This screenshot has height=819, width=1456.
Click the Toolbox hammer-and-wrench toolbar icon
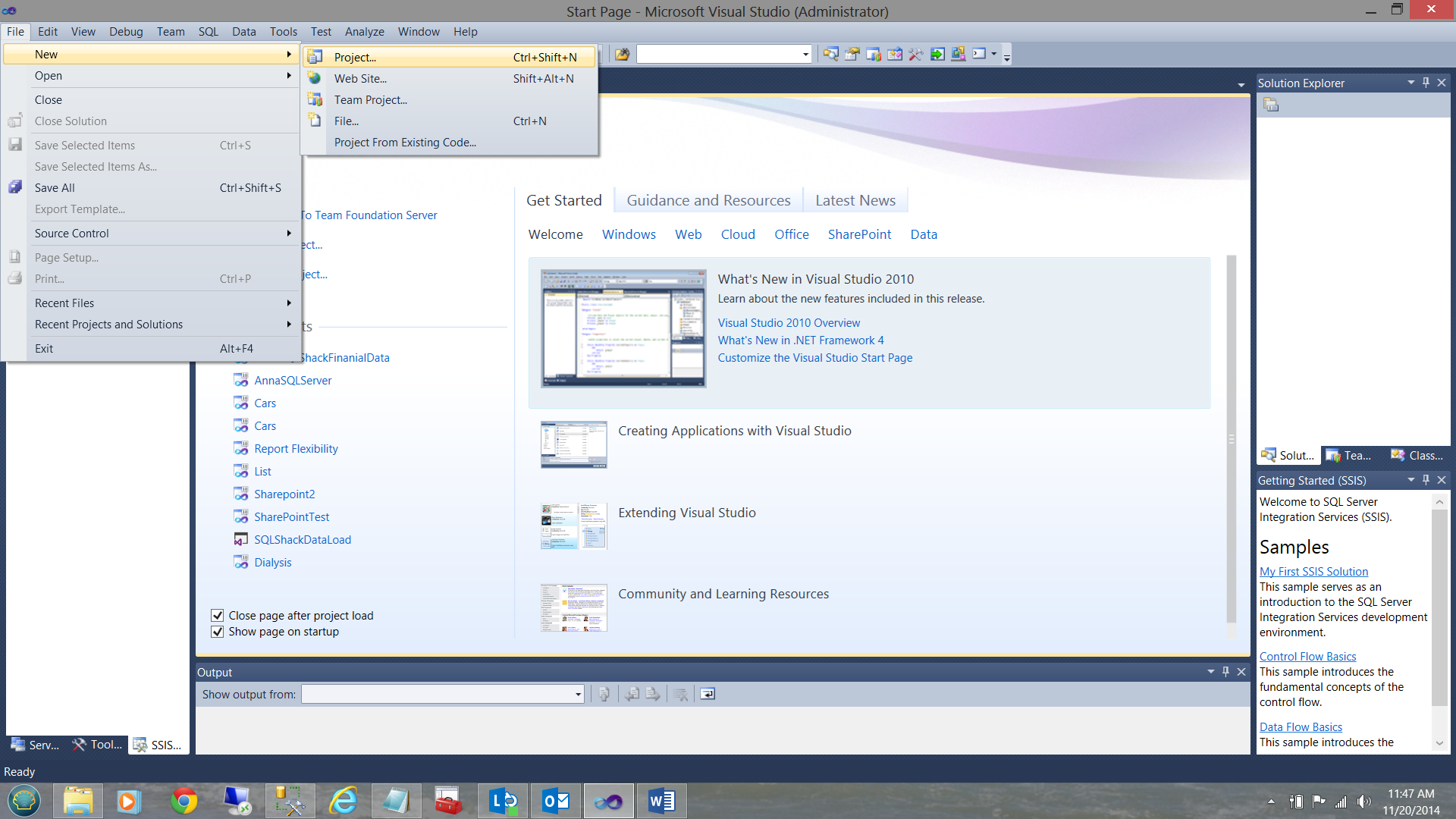[x=916, y=55]
